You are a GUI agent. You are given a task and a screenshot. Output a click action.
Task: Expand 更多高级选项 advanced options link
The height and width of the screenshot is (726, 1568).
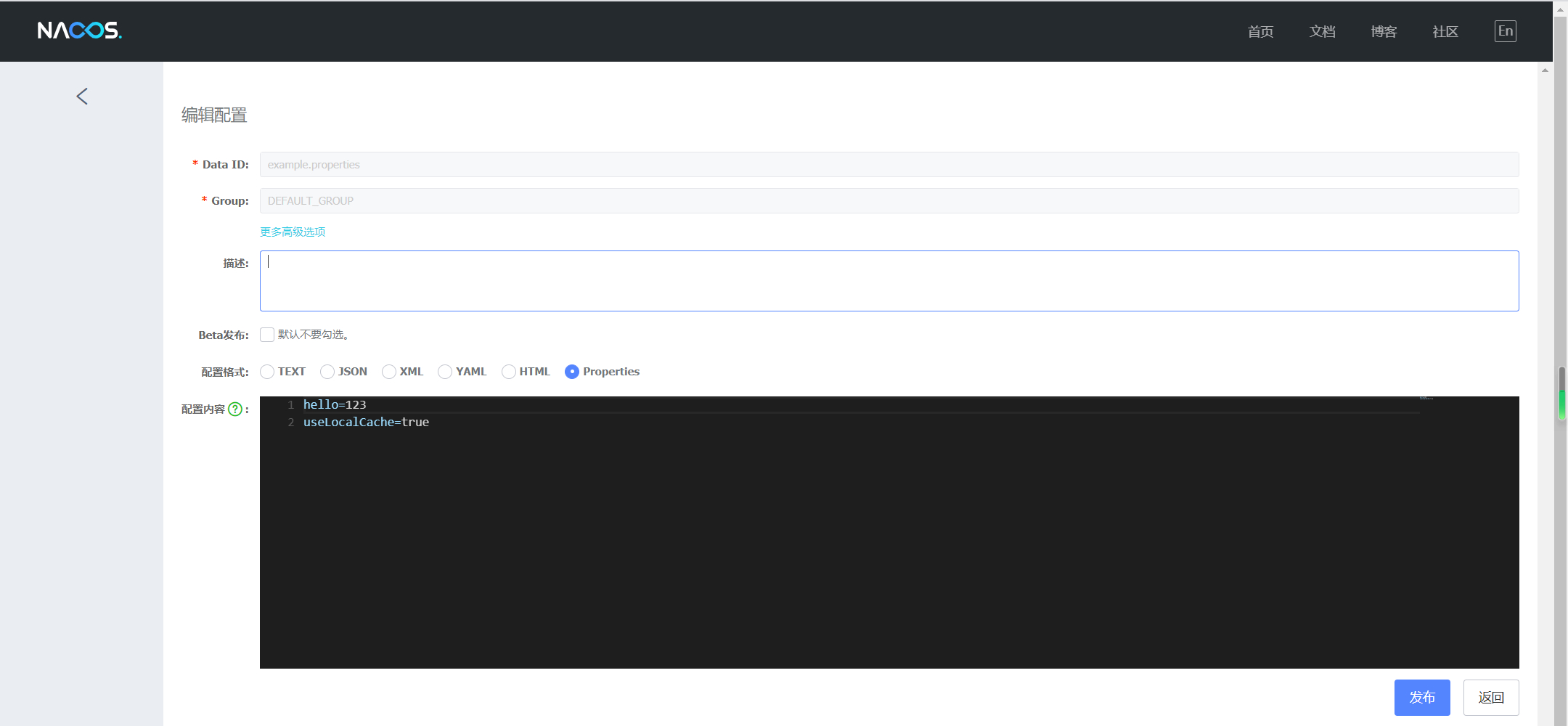293,232
